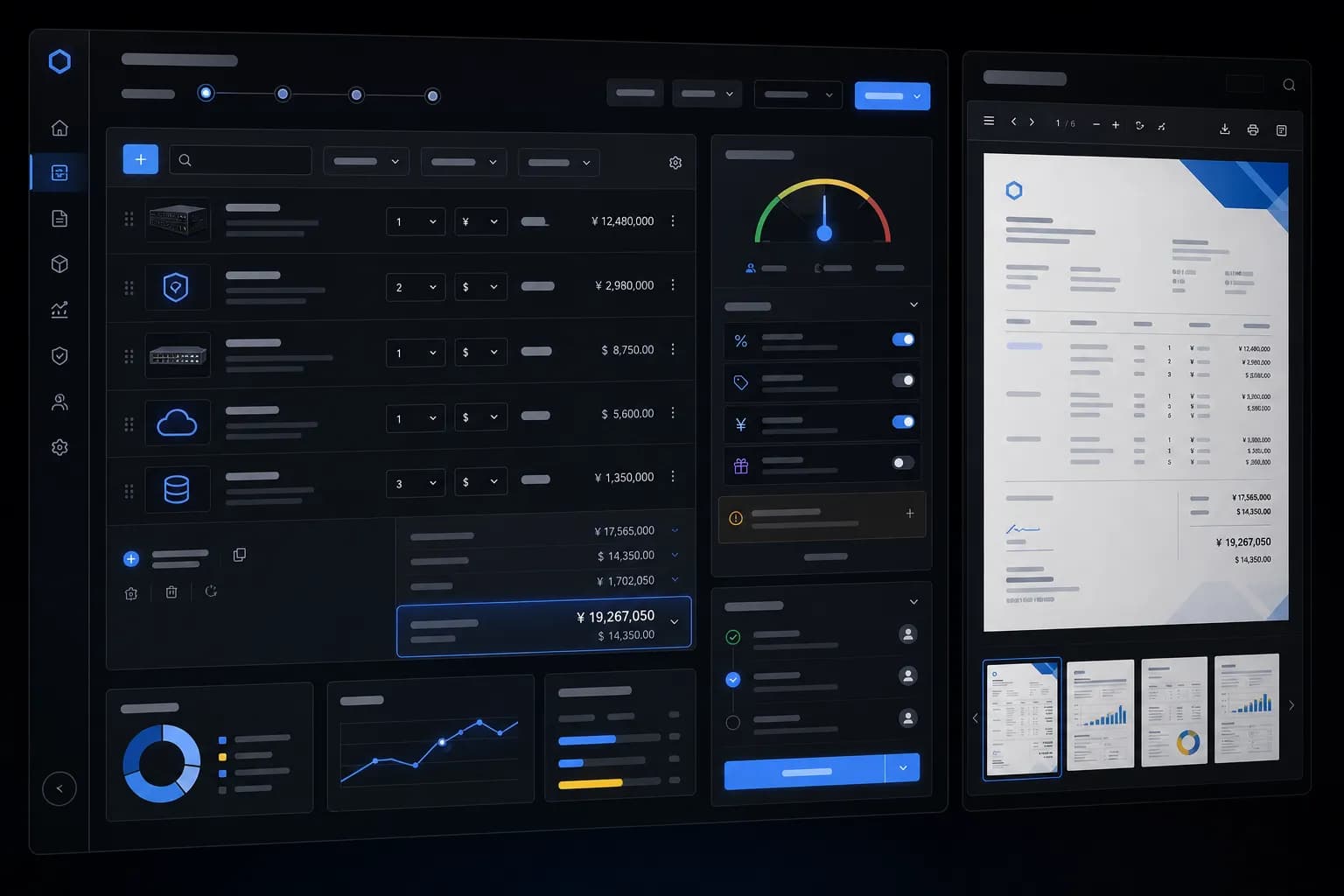Viewport: 1344px width, 896px height.
Task: Click the trash delete icon below list
Action: tap(171, 592)
